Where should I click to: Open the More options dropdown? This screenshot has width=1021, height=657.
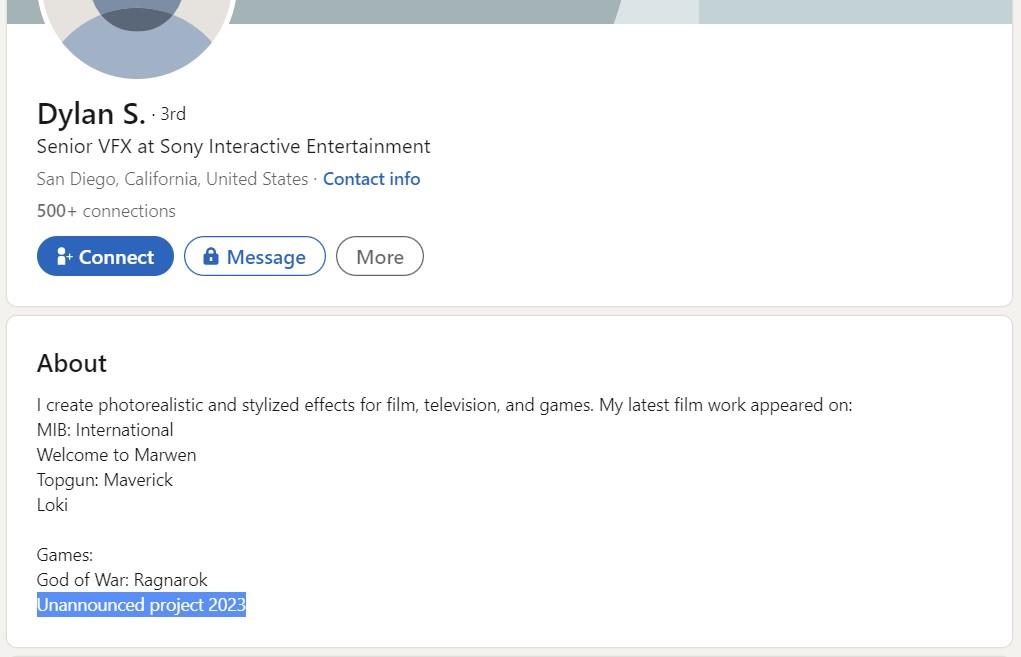tap(379, 257)
